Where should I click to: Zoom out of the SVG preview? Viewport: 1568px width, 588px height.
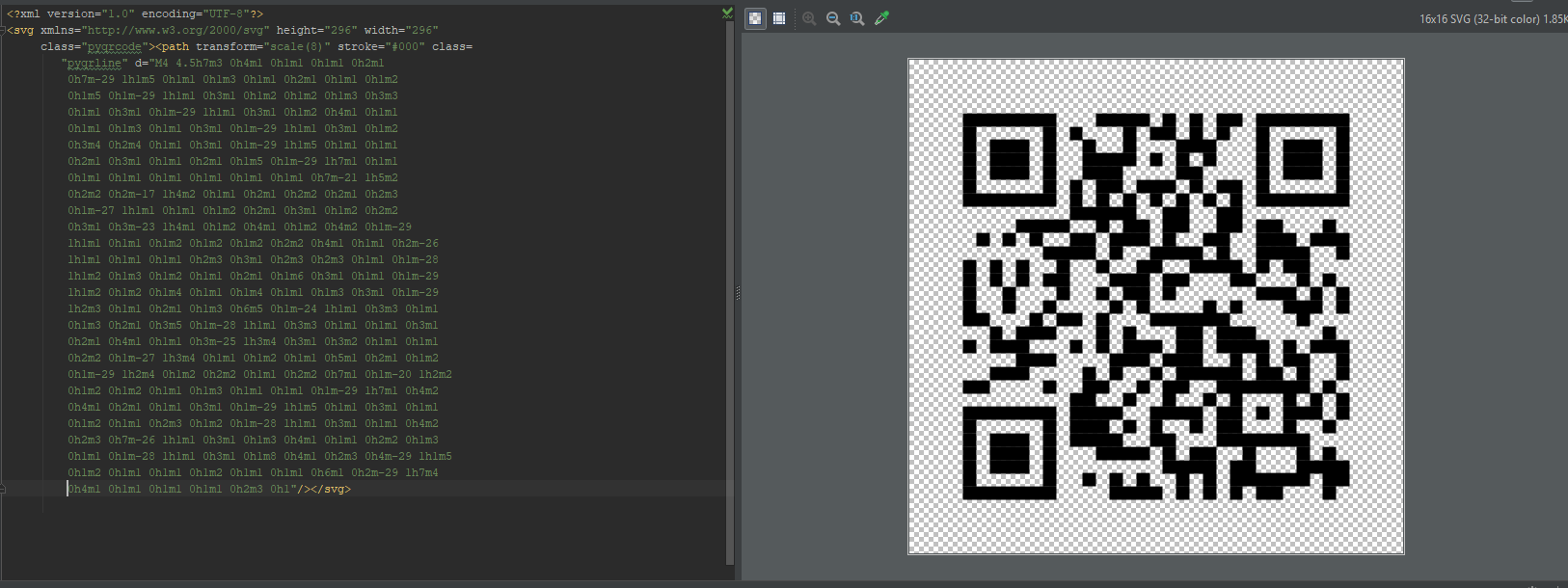833,18
